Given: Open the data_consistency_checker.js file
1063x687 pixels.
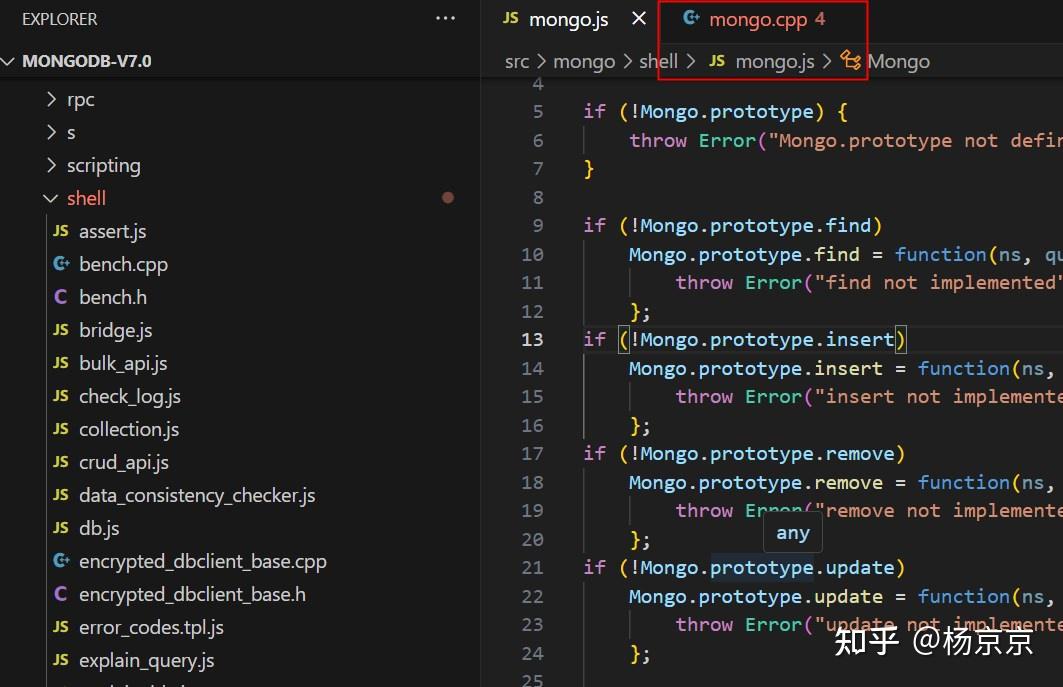Looking at the screenshot, I should [x=197, y=495].
